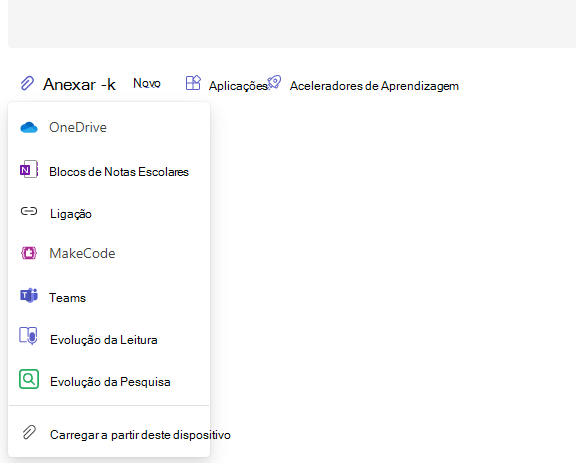Click into the grey text area above

[x=292, y=24]
